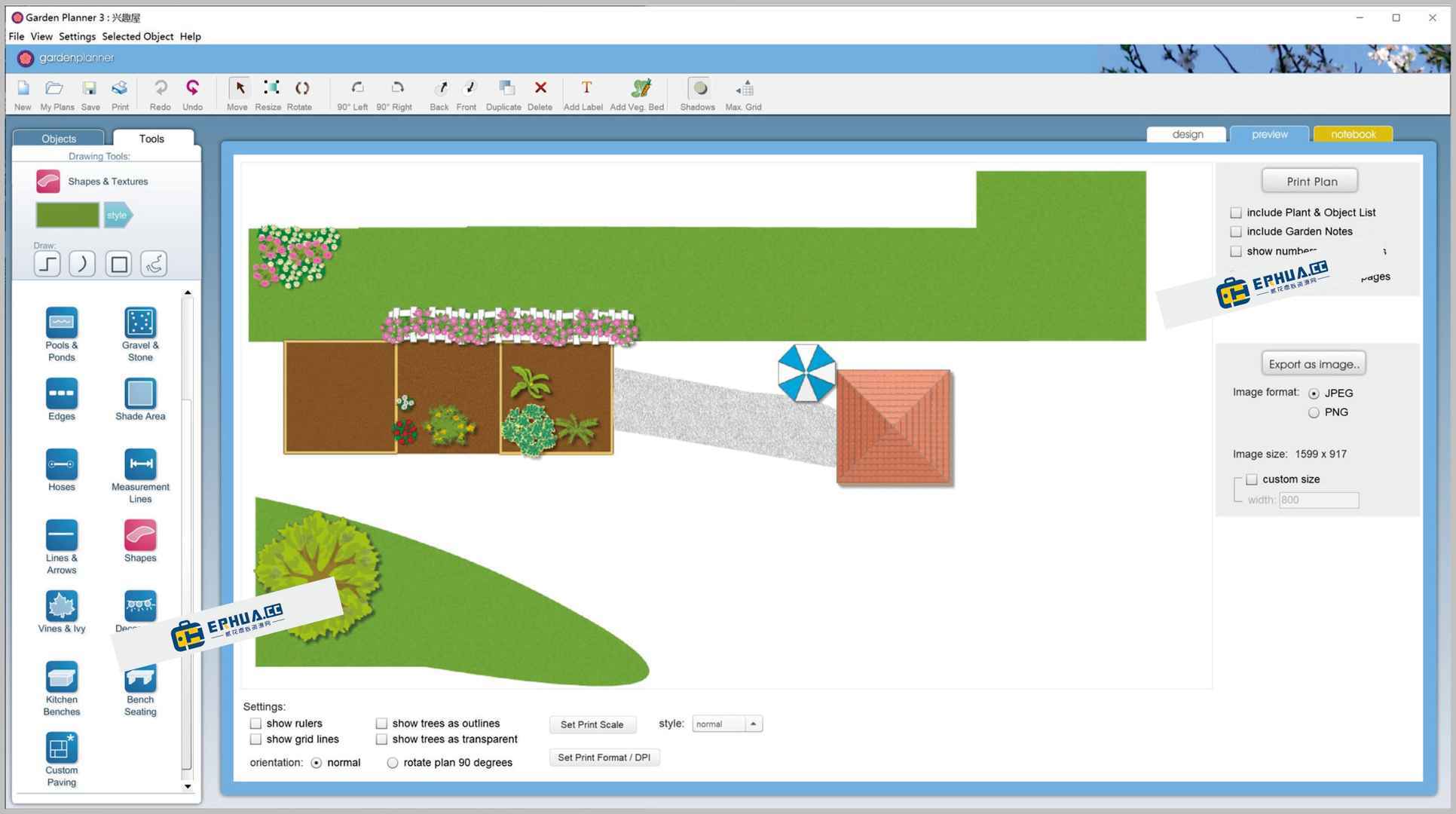Click the Duplicate toolbar icon
1456x814 pixels.
coord(506,89)
